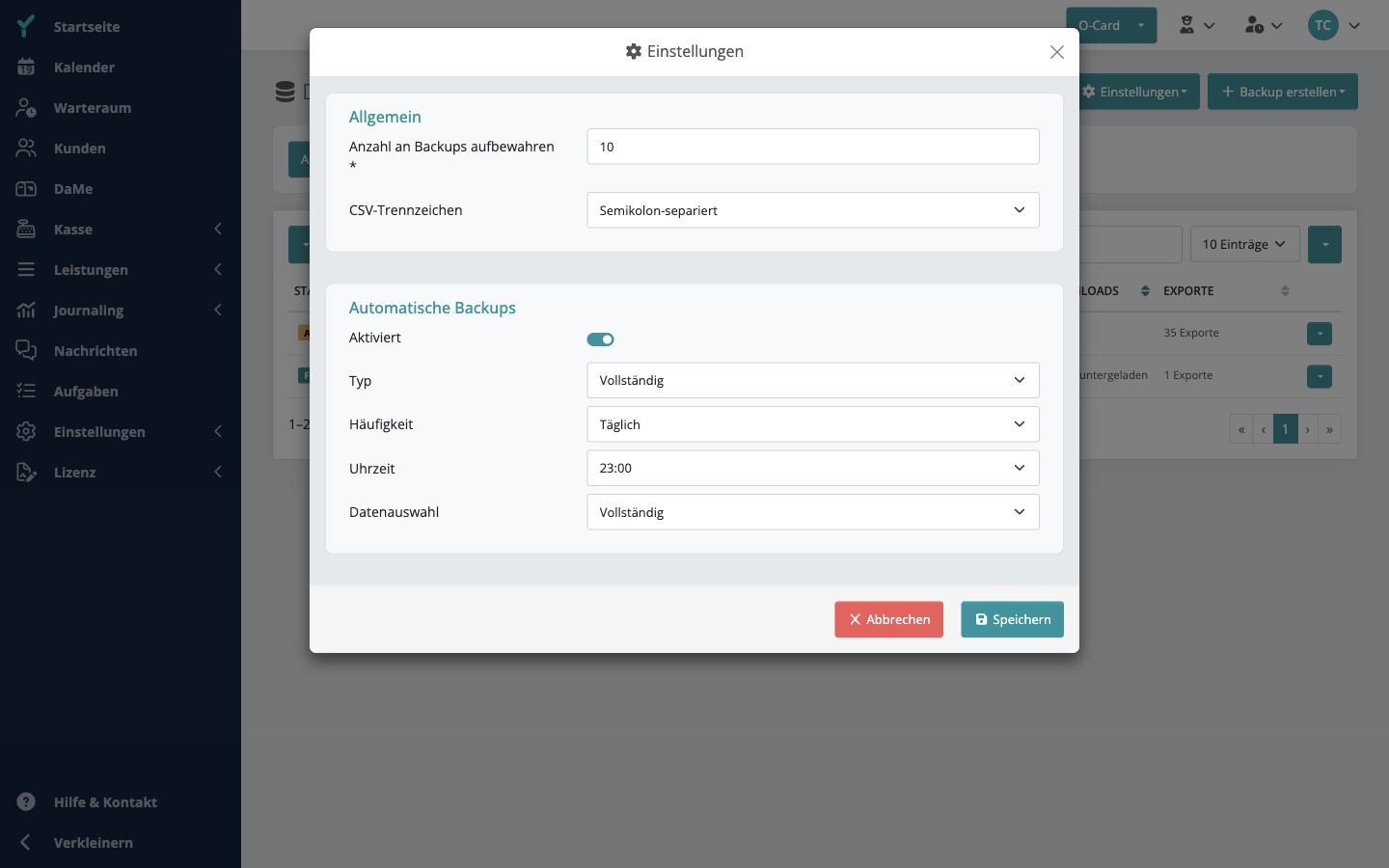1389x868 pixels.
Task: Click the Warteraum person-clock icon
Action: [x=26, y=108]
